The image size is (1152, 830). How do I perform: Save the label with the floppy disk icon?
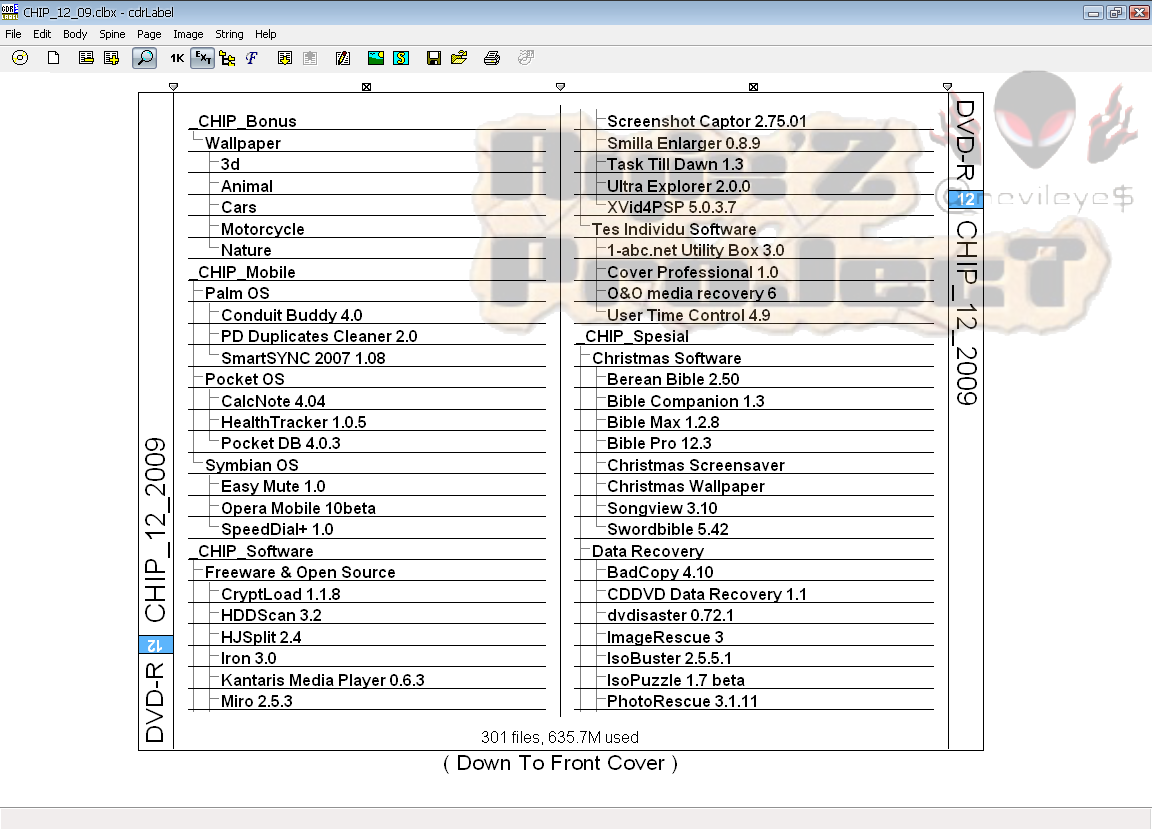pyautogui.click(x=433, y=58)
